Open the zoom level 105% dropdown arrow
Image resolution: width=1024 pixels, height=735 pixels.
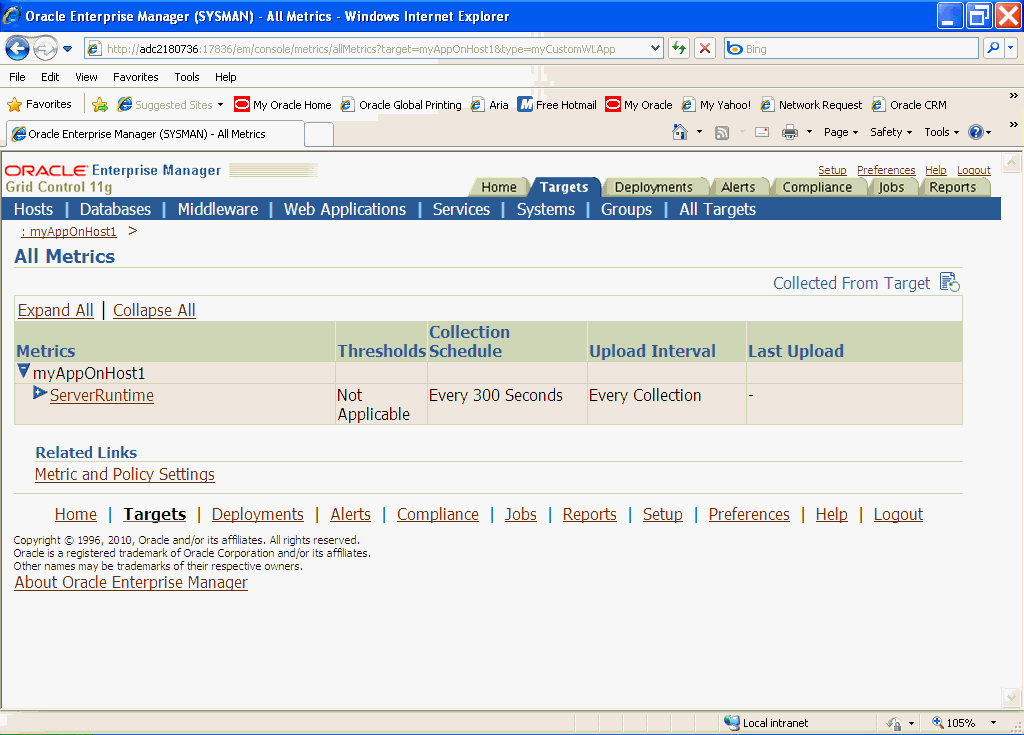[993, 723]
